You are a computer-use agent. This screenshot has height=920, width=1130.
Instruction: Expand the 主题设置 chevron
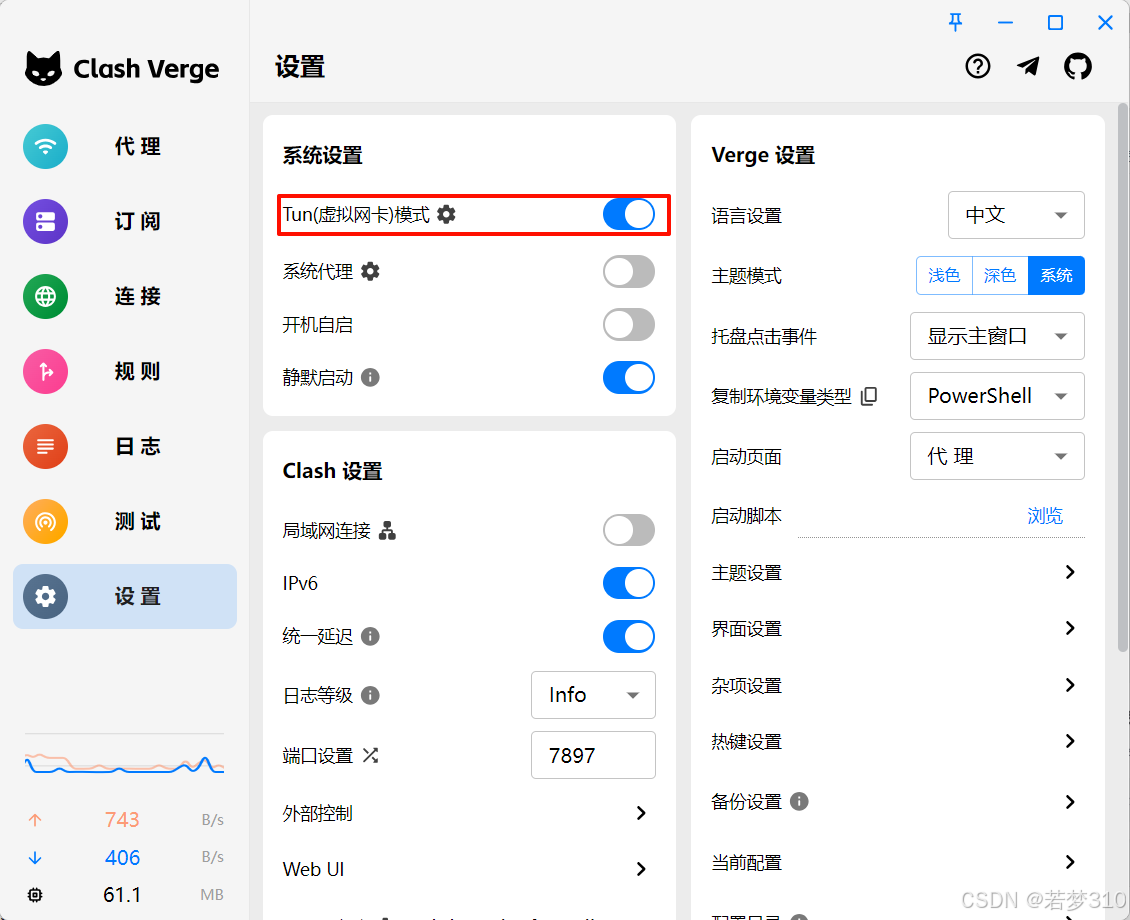1070,572
